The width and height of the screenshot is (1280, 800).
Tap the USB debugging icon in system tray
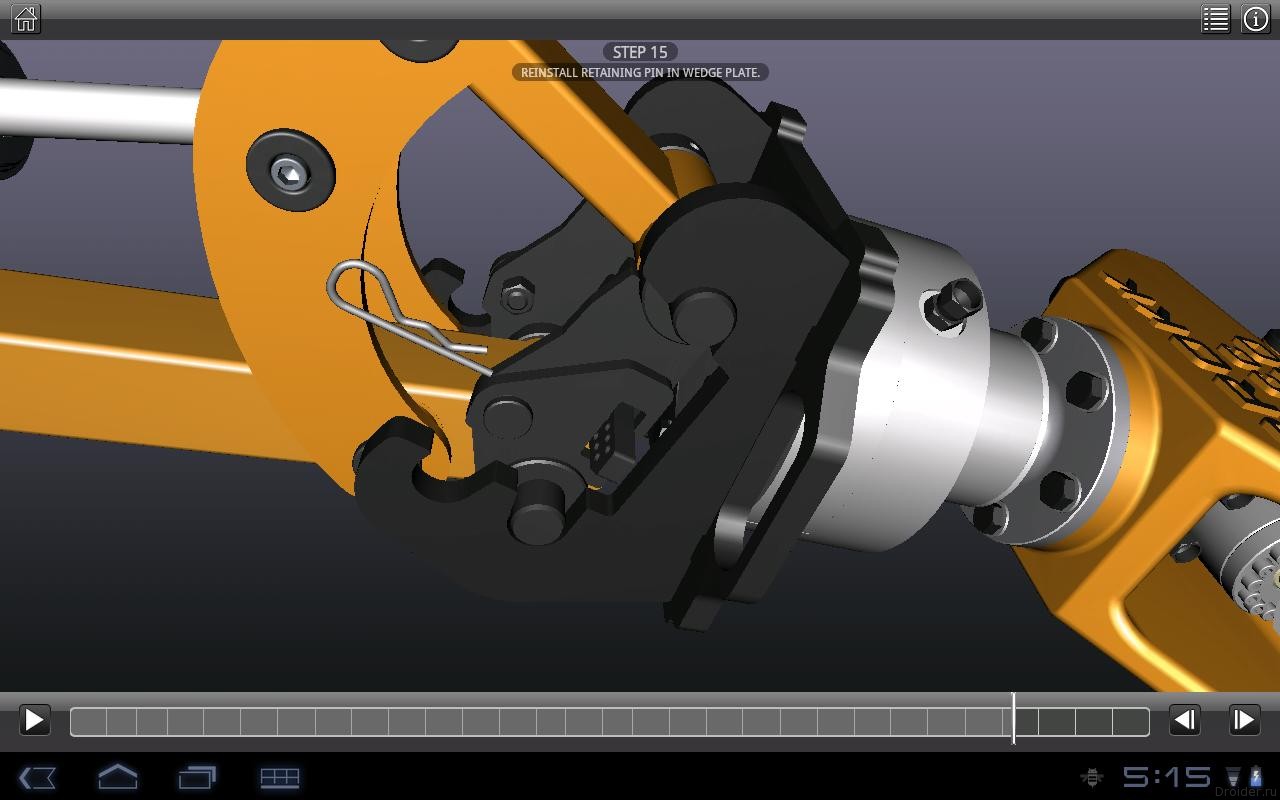1090,778
